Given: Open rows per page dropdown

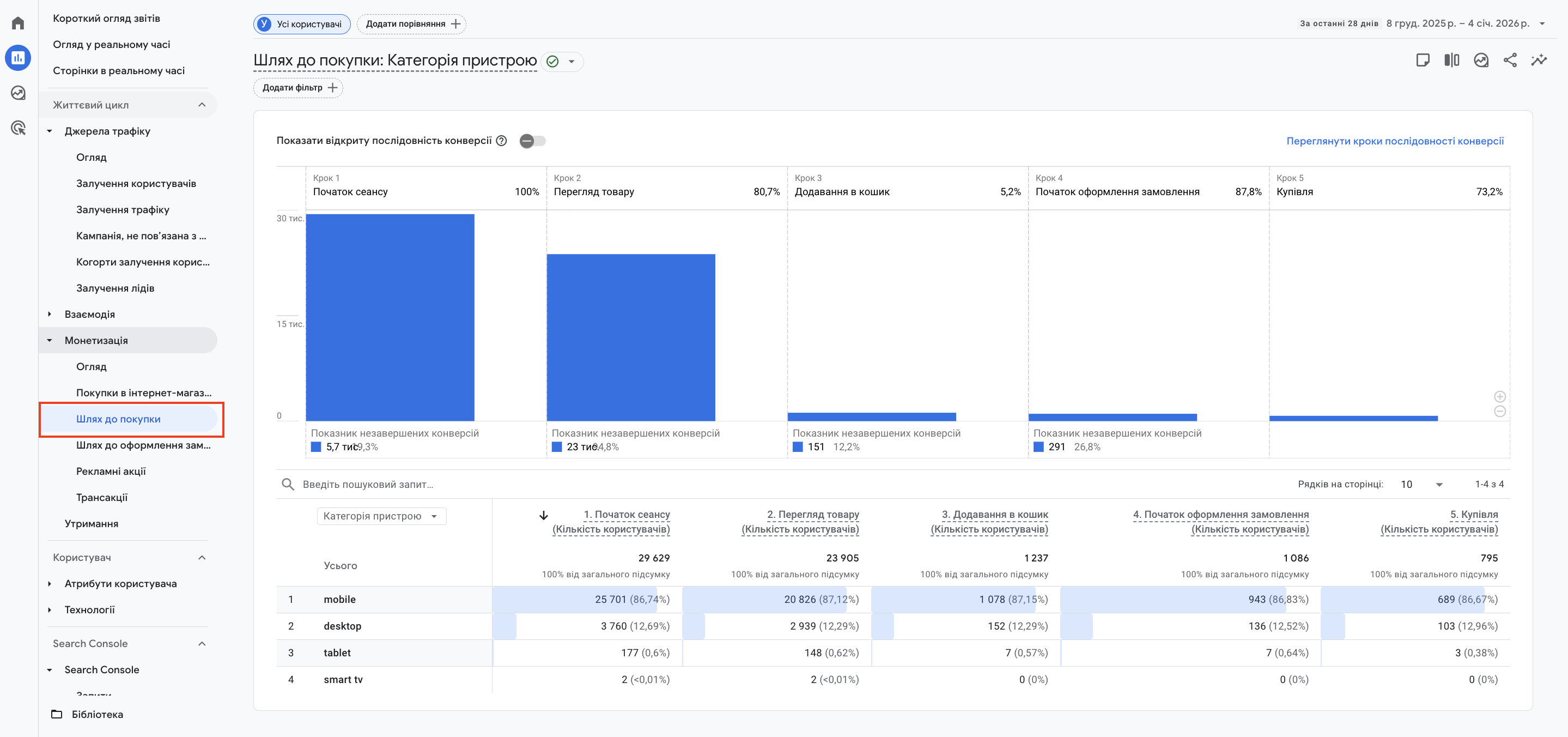Looking at the screenshot, I should pyautogui.click(x=1421, y=484).
